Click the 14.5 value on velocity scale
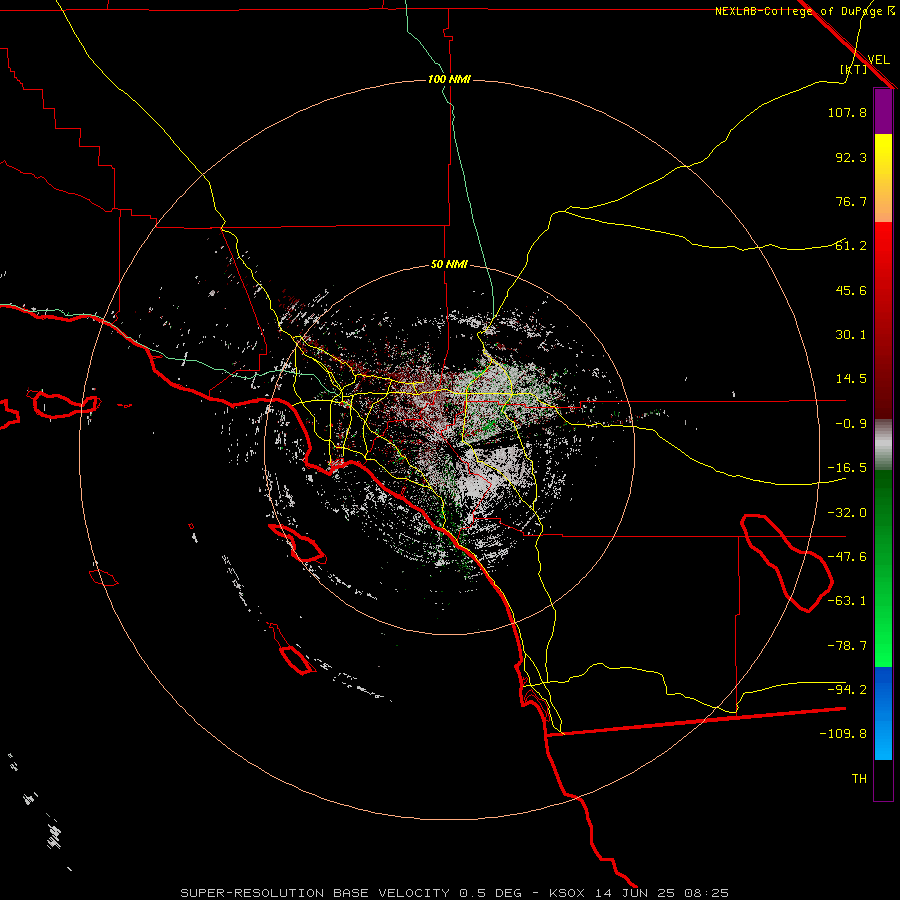The height and width of the screenshot is (900, 900). coord(851,379)
